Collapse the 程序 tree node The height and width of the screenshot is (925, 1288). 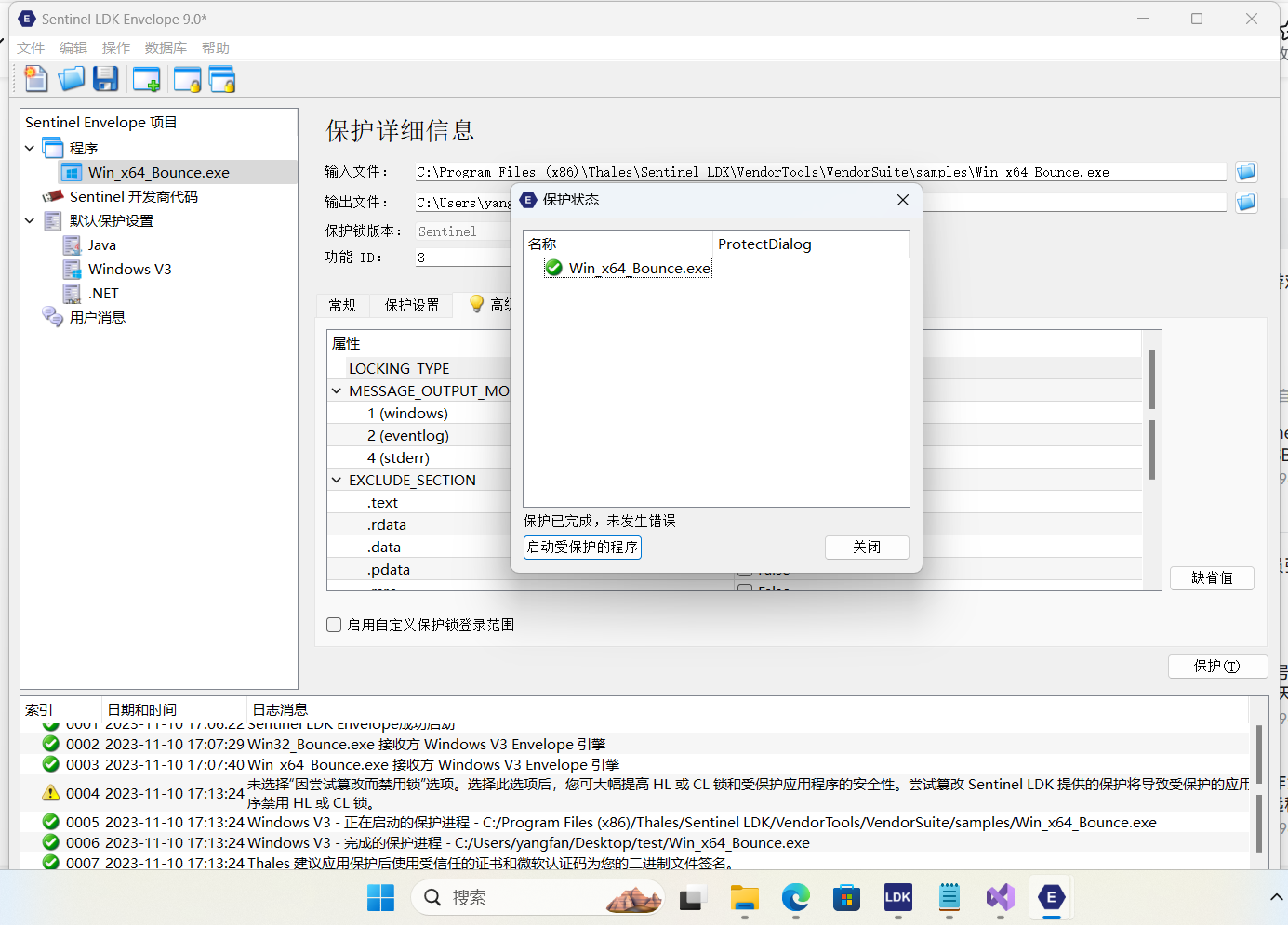[x=30, y=148]
